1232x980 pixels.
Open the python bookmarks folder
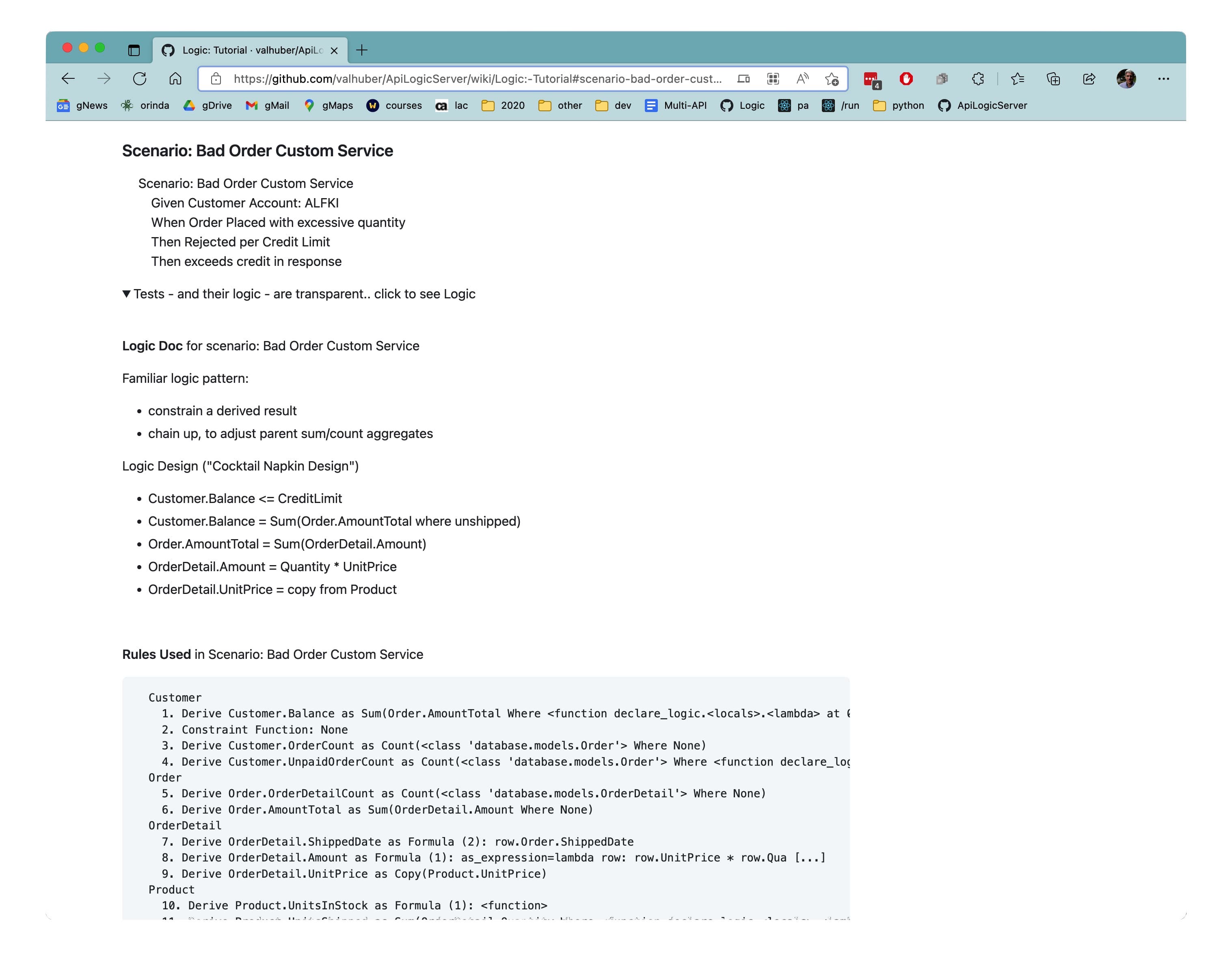[898, 106]
